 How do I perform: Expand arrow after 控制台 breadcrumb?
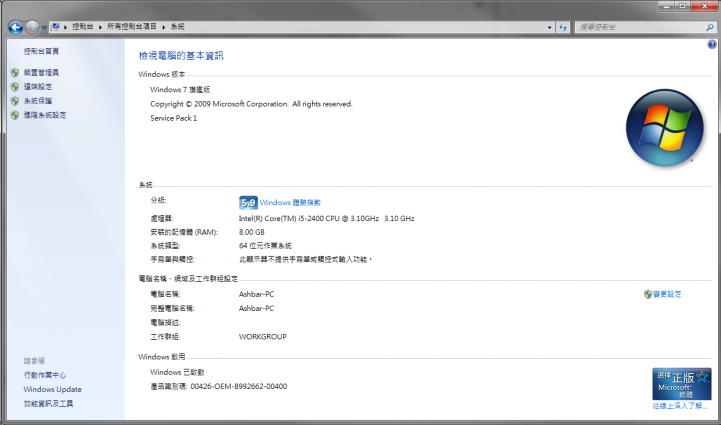pos(100,27)
